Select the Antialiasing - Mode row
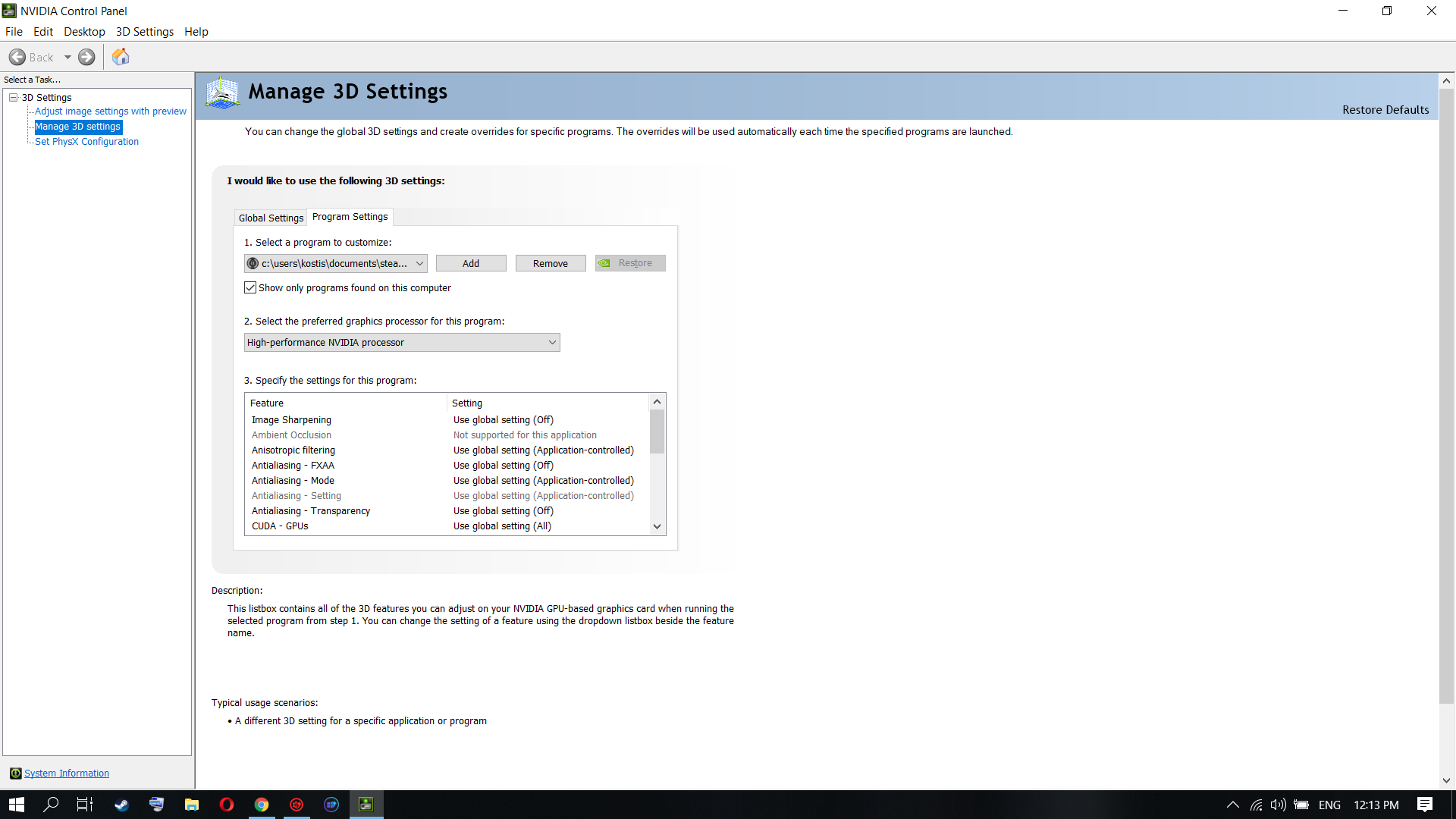1456x819 pixels. coord(447,481)
